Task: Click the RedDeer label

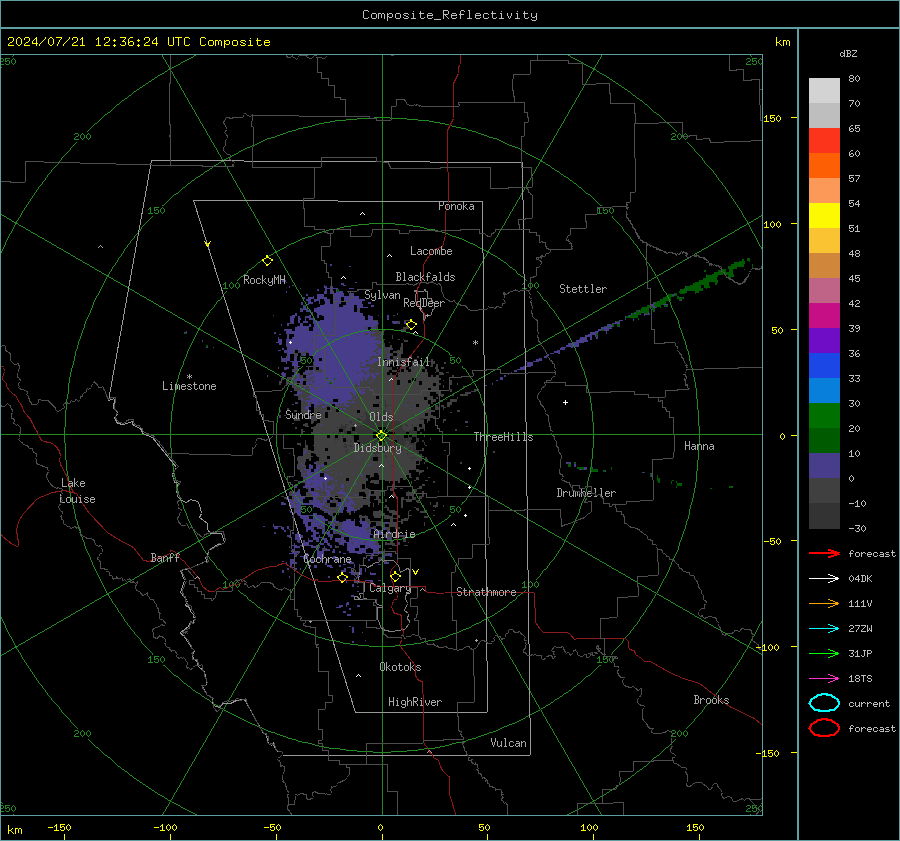Action: click(x=424, y=303)
